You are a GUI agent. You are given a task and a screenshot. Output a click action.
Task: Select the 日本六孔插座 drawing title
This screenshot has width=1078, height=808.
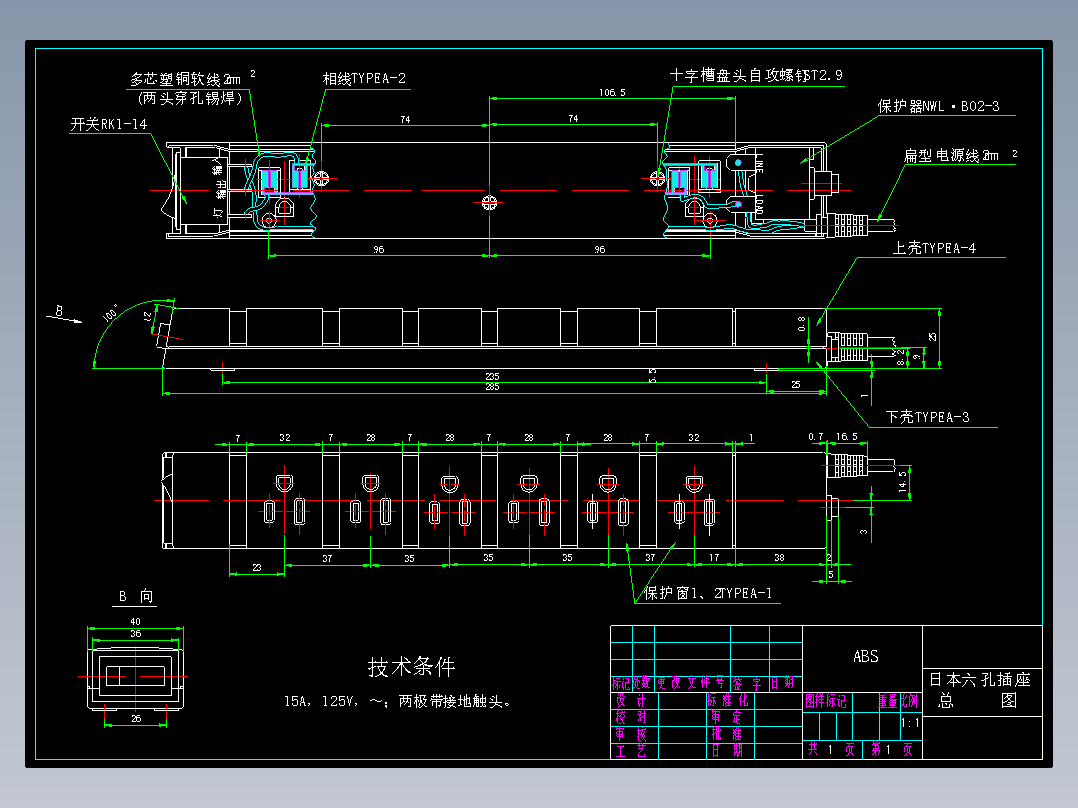click(x=980, y=679)
